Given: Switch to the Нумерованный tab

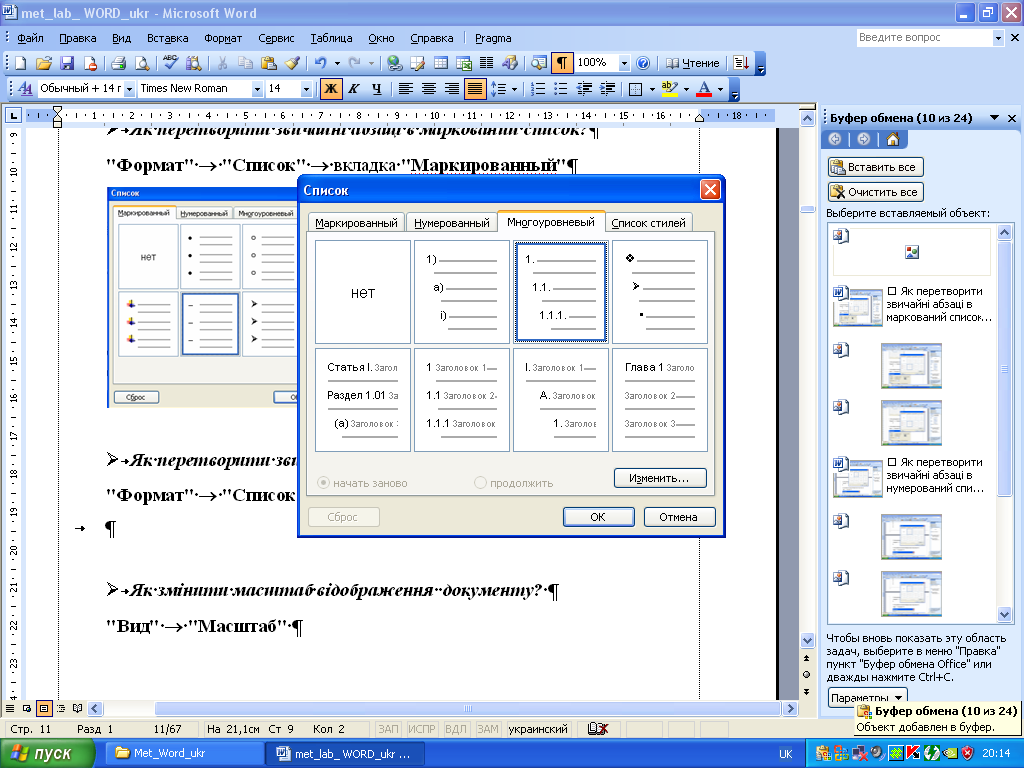Looking at the screenshot, I should pyautogui.click(x=452, y=223).
